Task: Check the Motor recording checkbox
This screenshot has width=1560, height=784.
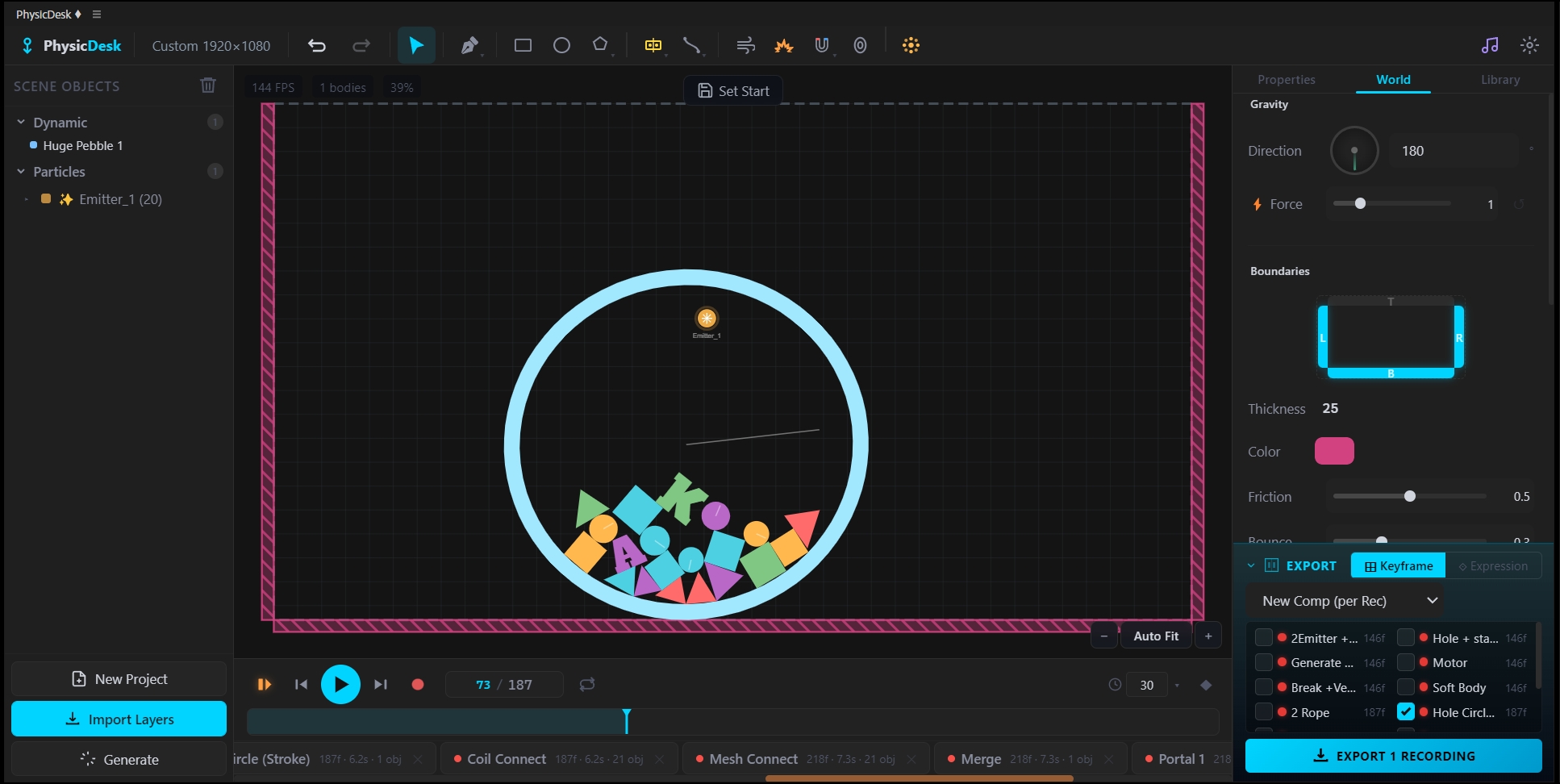Action: [1406, 662]
